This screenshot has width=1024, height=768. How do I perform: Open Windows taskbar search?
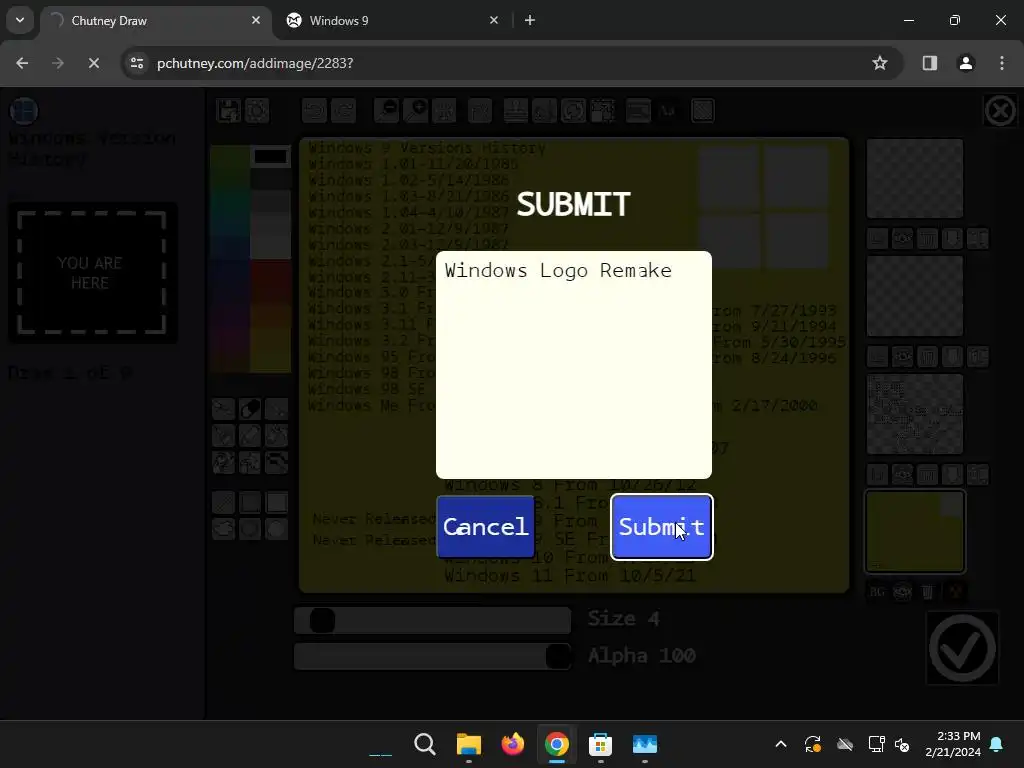[x=425, y=744]
